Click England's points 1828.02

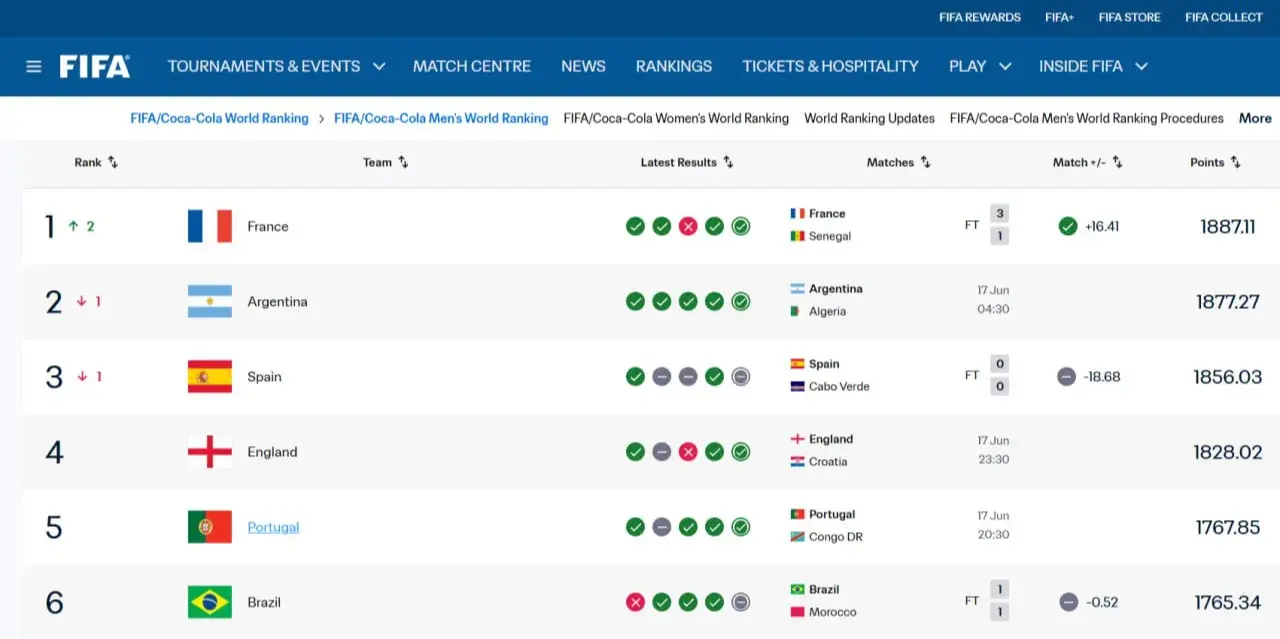(1227, 452)
